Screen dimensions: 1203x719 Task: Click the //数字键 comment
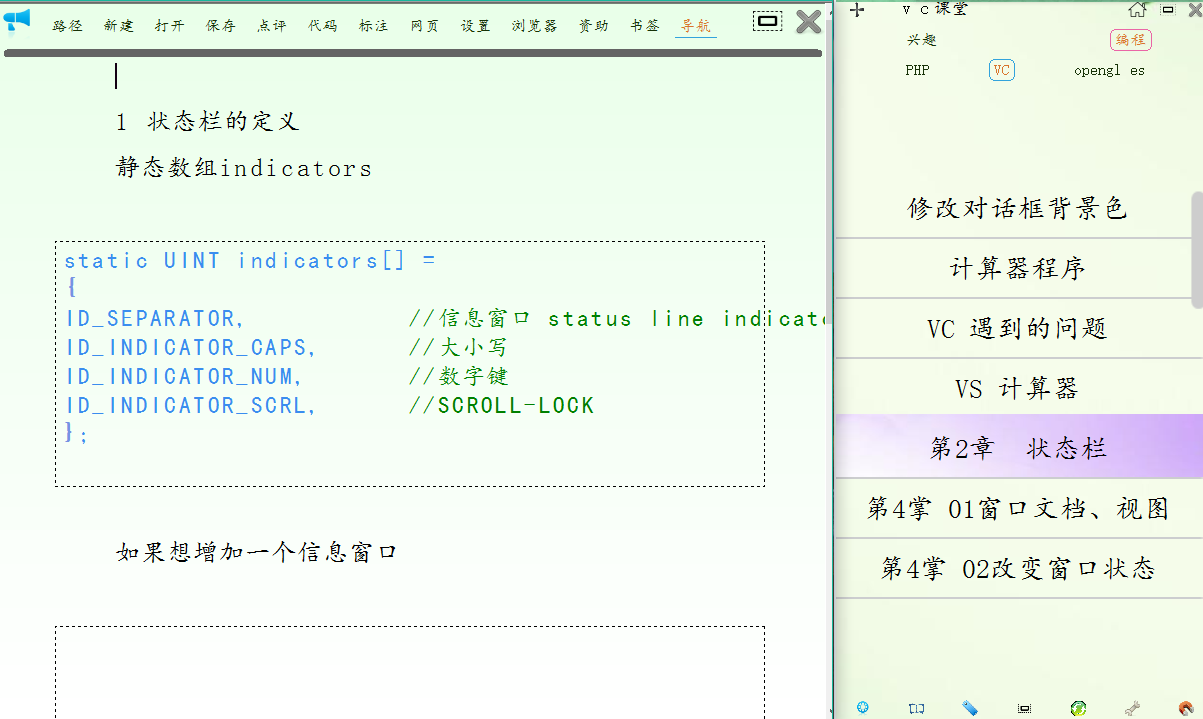tap(459, 377)
